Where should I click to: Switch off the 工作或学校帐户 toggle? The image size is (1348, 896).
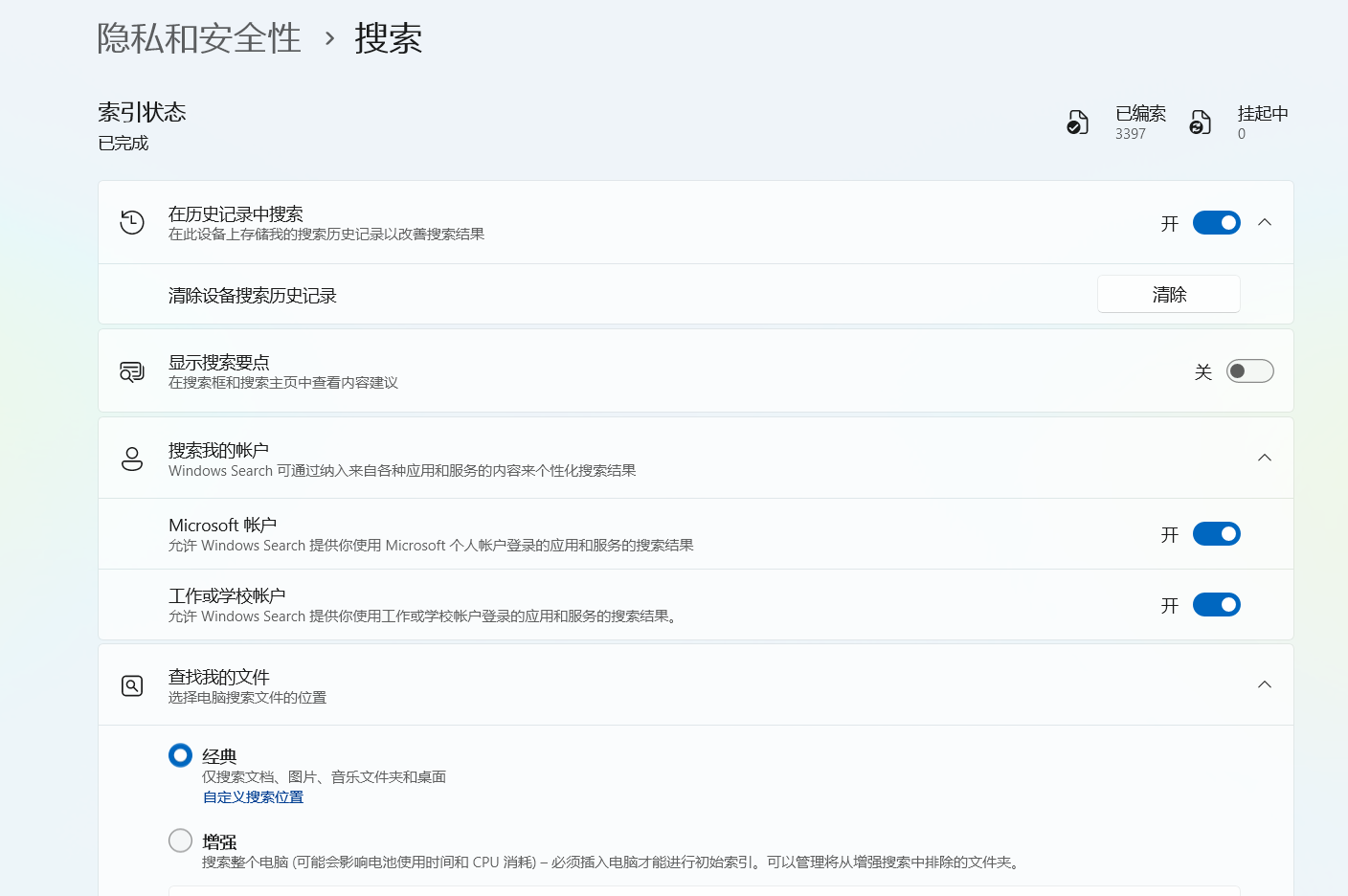tap(1217, 605)
